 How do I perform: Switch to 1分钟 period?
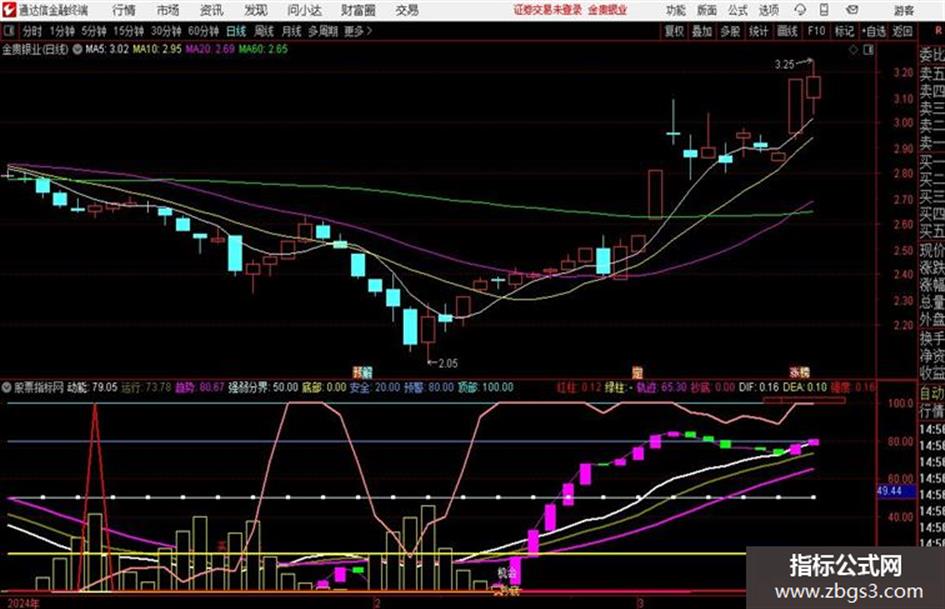[x=61, y=31]
